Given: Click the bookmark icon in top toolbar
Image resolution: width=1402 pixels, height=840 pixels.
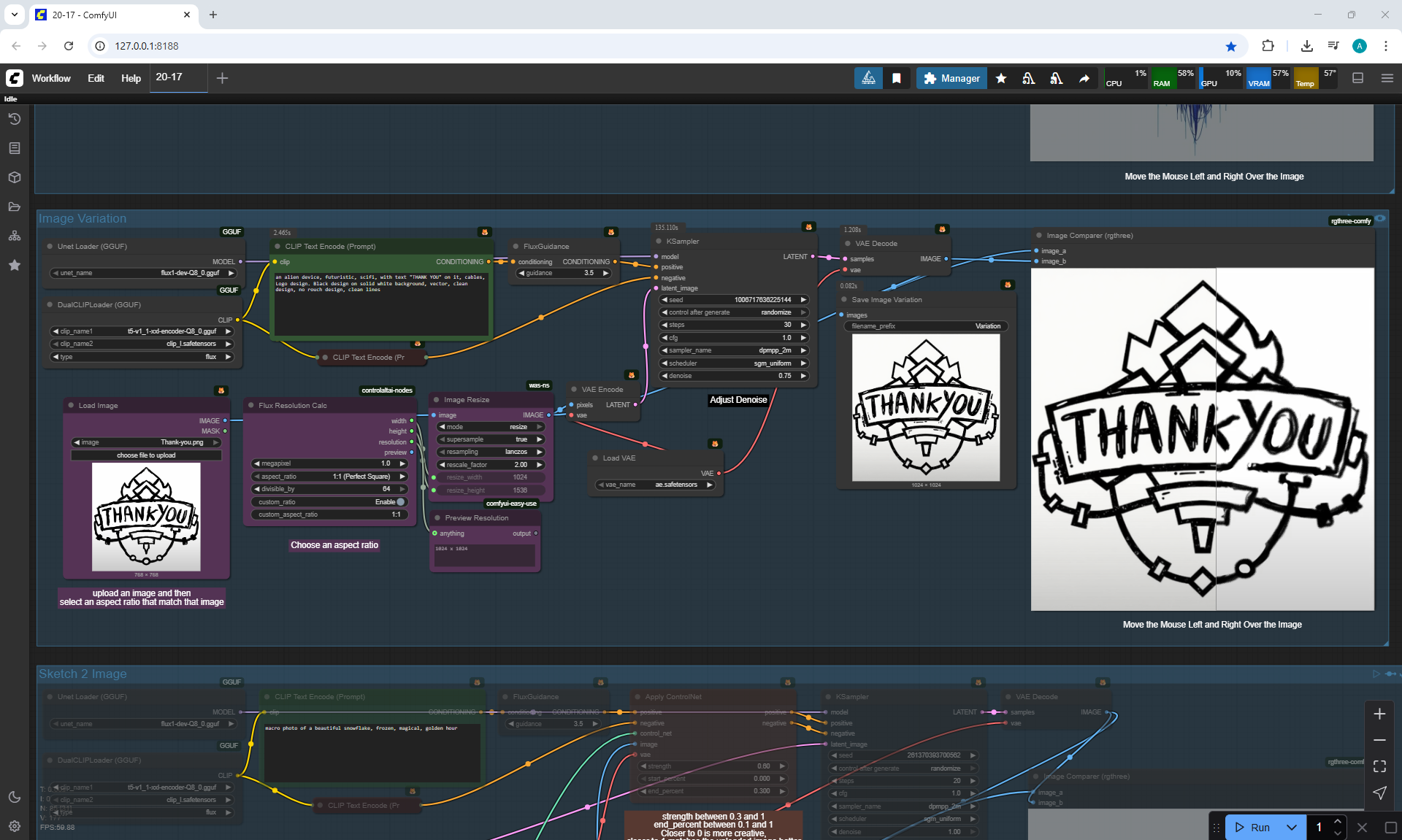Looking at the screenshot, I should tap(897, 78).
